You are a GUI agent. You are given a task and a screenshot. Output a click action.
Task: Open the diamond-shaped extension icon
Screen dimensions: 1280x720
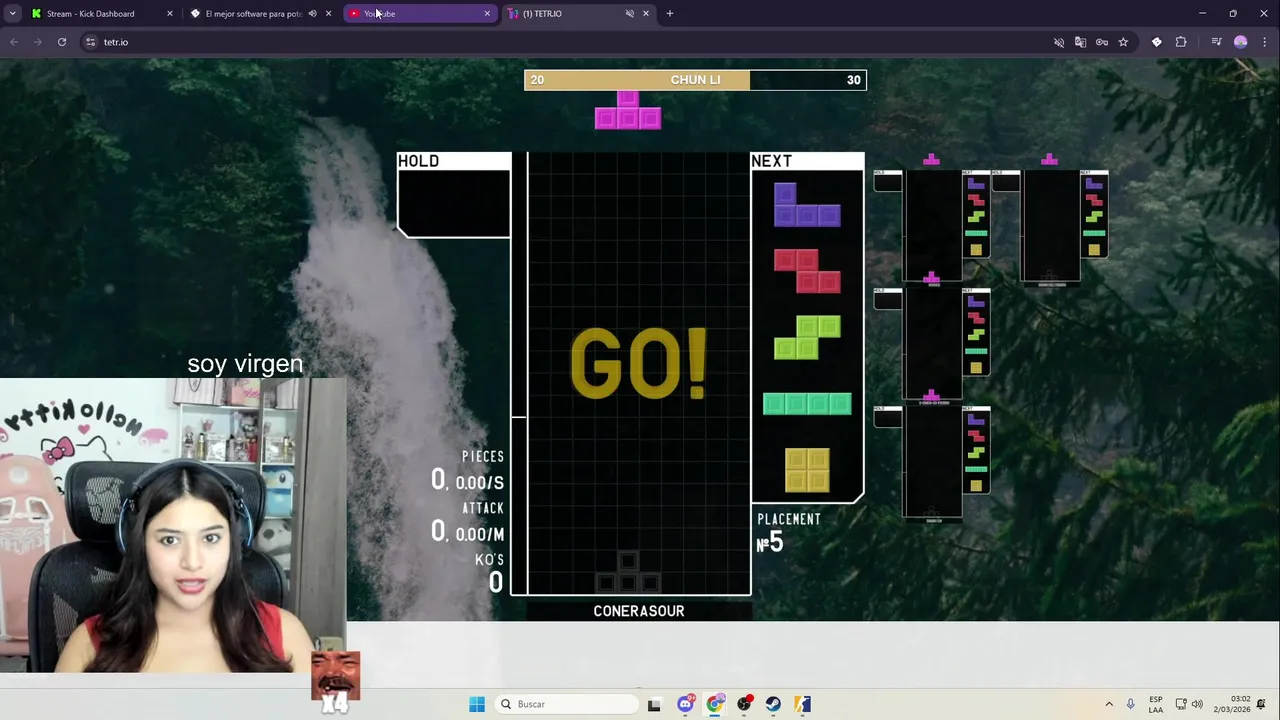[1157, 42]
